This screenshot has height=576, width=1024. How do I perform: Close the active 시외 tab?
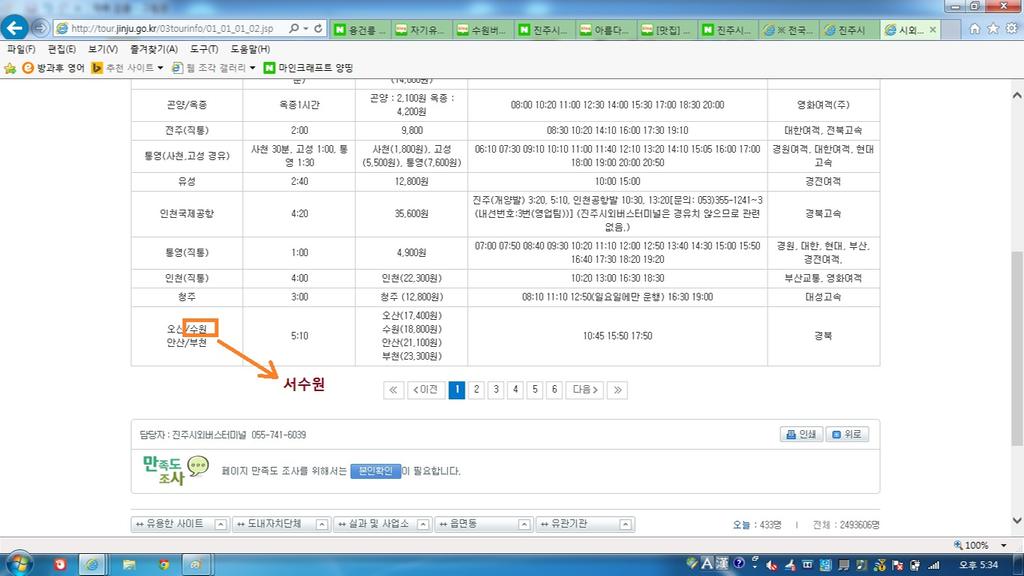tap(933, 30)
